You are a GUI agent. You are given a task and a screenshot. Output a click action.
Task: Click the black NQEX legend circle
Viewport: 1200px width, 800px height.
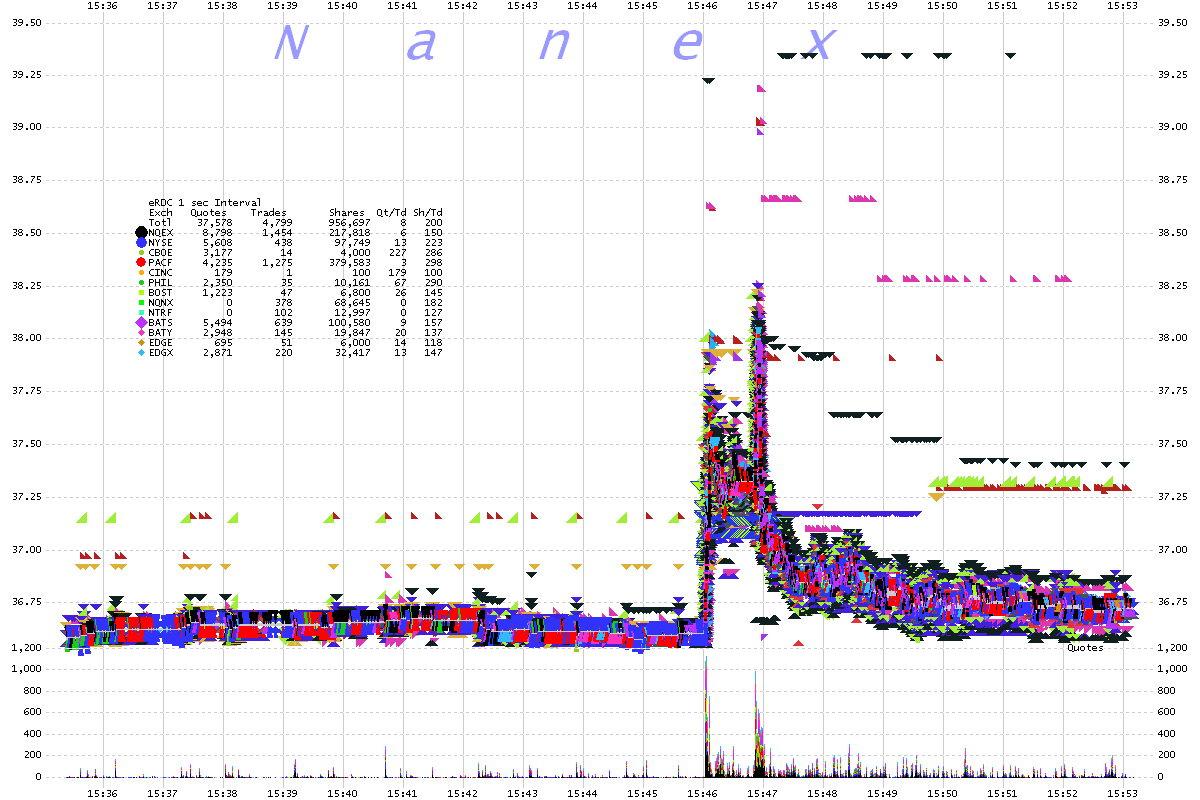pyautogui.click(x=141, y=232)
